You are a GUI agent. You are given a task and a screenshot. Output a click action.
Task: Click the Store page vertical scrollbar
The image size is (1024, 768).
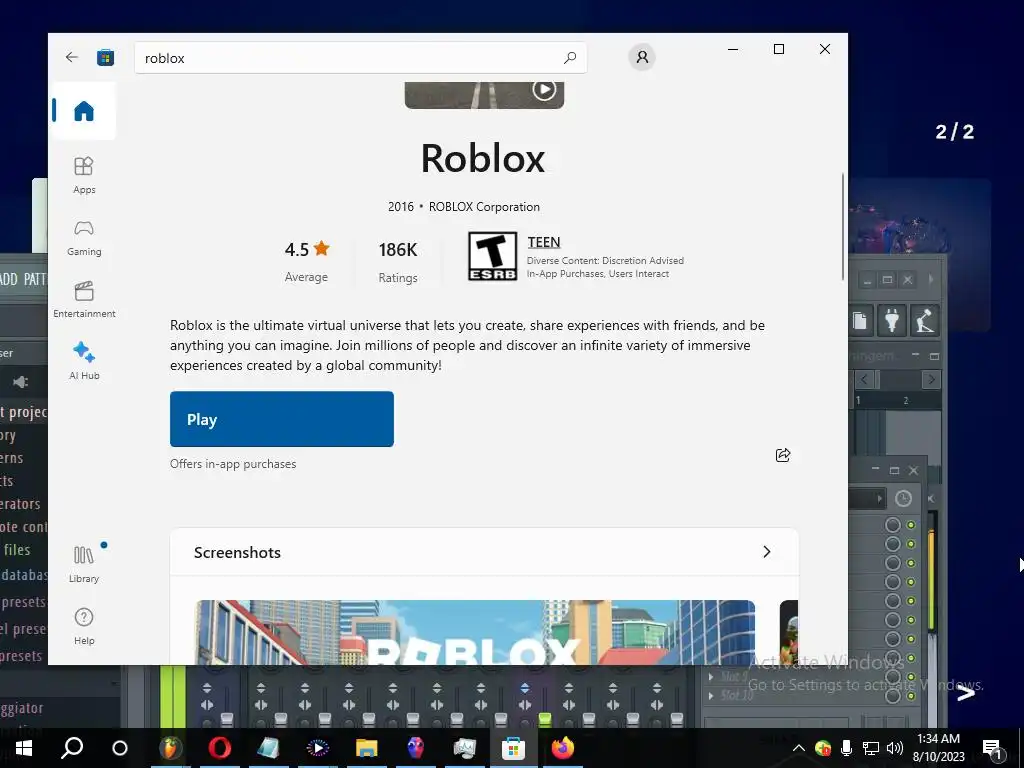coord(842,225)
